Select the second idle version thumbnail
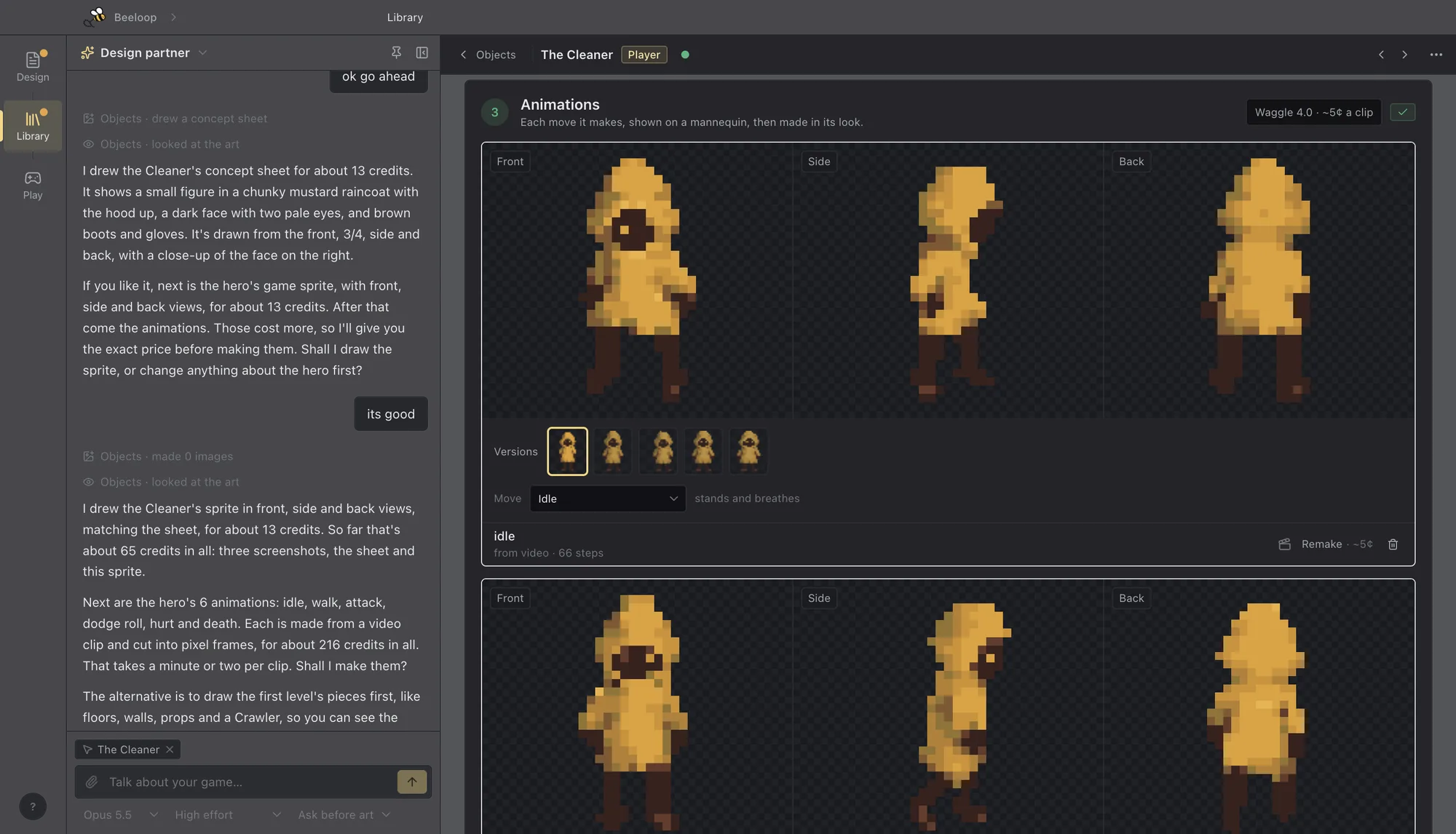Screen dimensions: 1456x834 coord(612,451)
